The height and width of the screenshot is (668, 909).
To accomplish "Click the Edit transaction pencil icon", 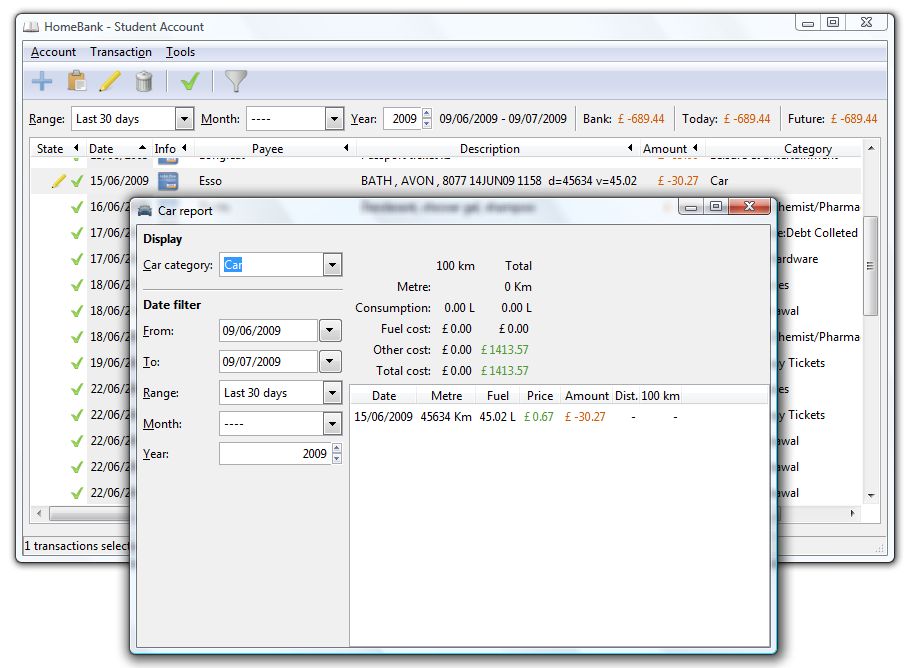I will 110,82.
